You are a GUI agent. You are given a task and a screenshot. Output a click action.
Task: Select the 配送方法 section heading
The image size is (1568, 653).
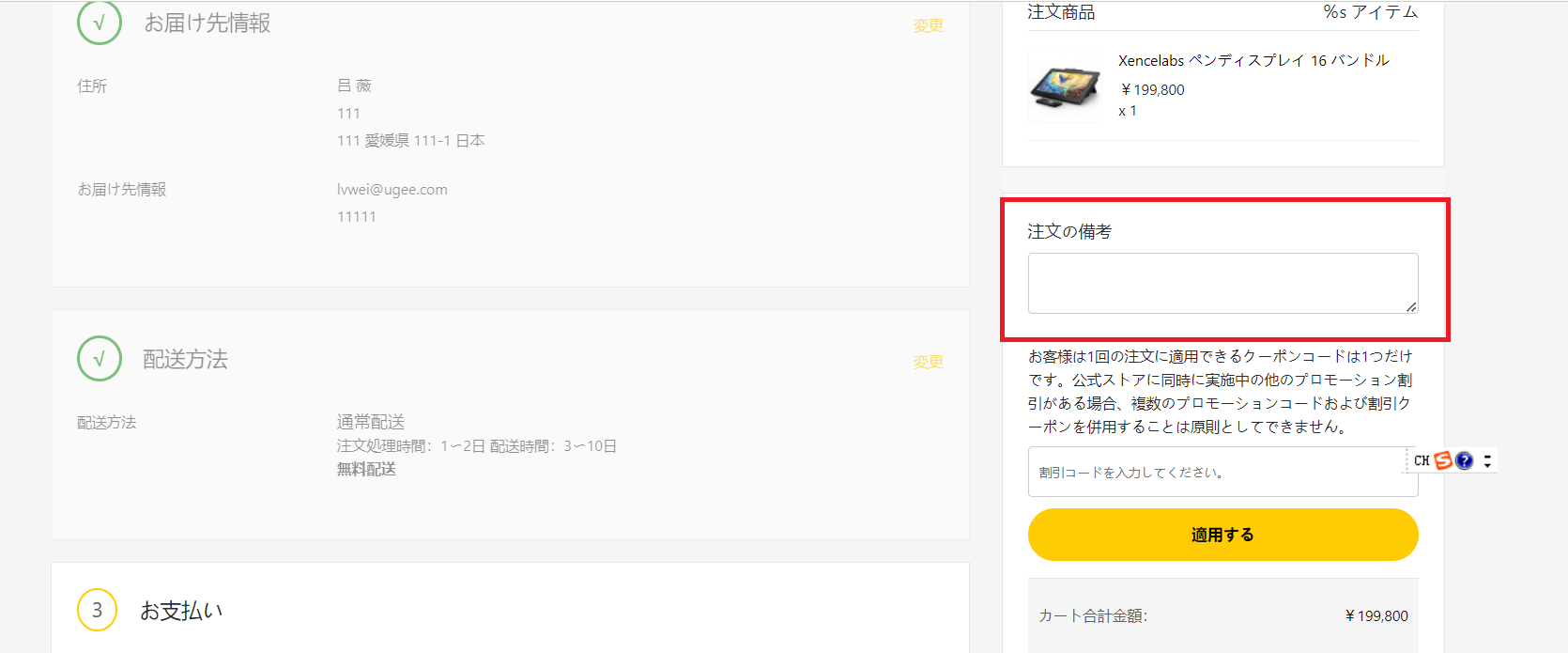click(x=185, y=359)
